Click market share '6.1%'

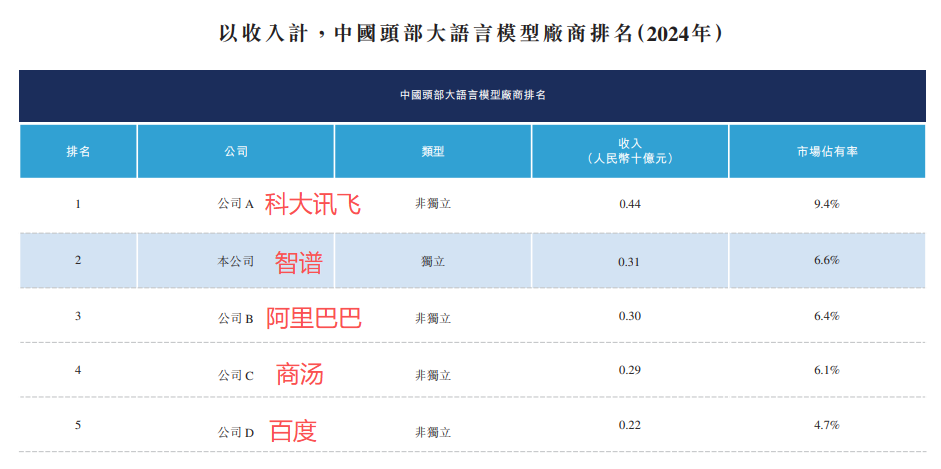(x=827, y=370)
